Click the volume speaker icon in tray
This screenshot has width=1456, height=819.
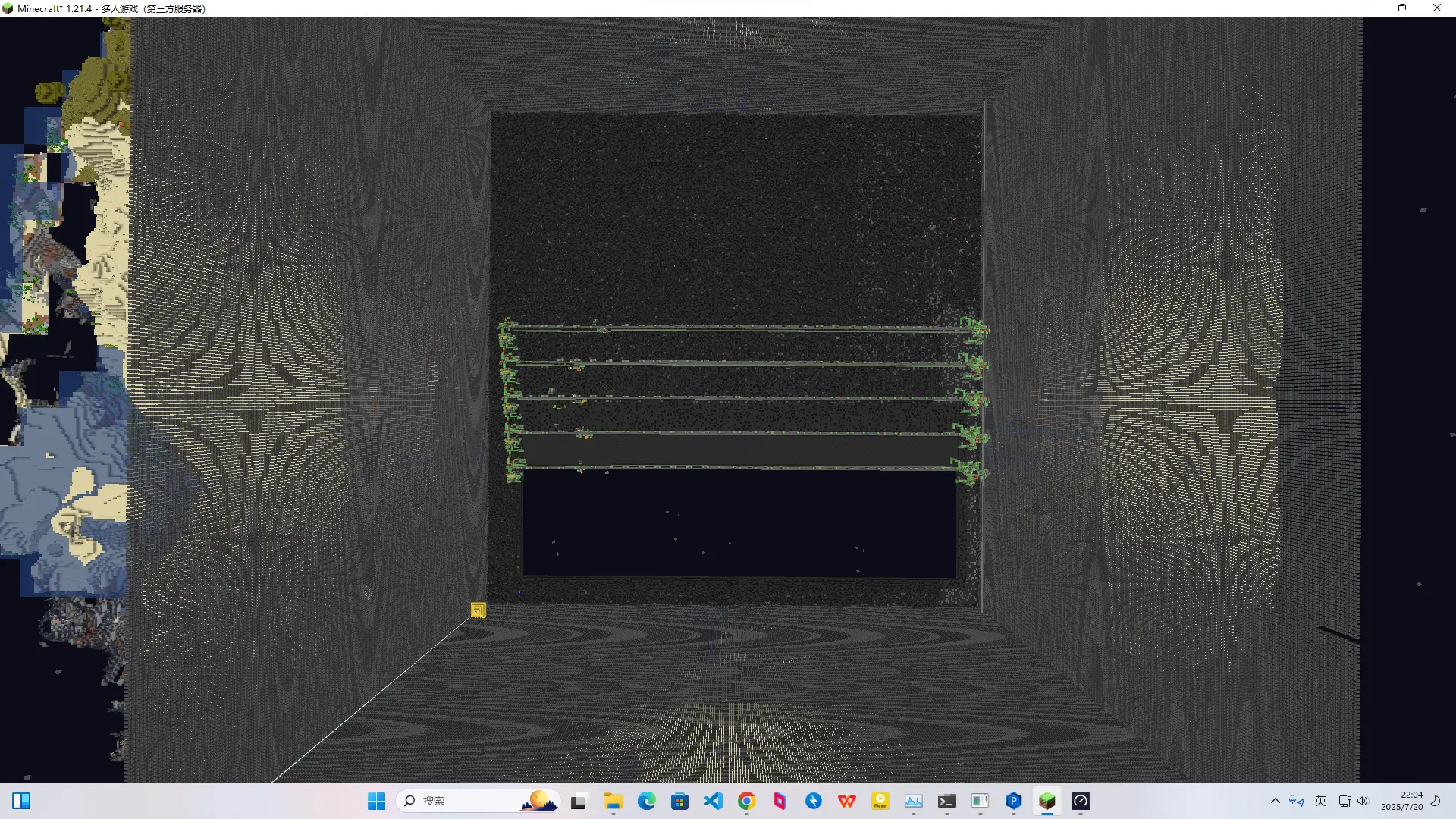[x=1363, y=801]
